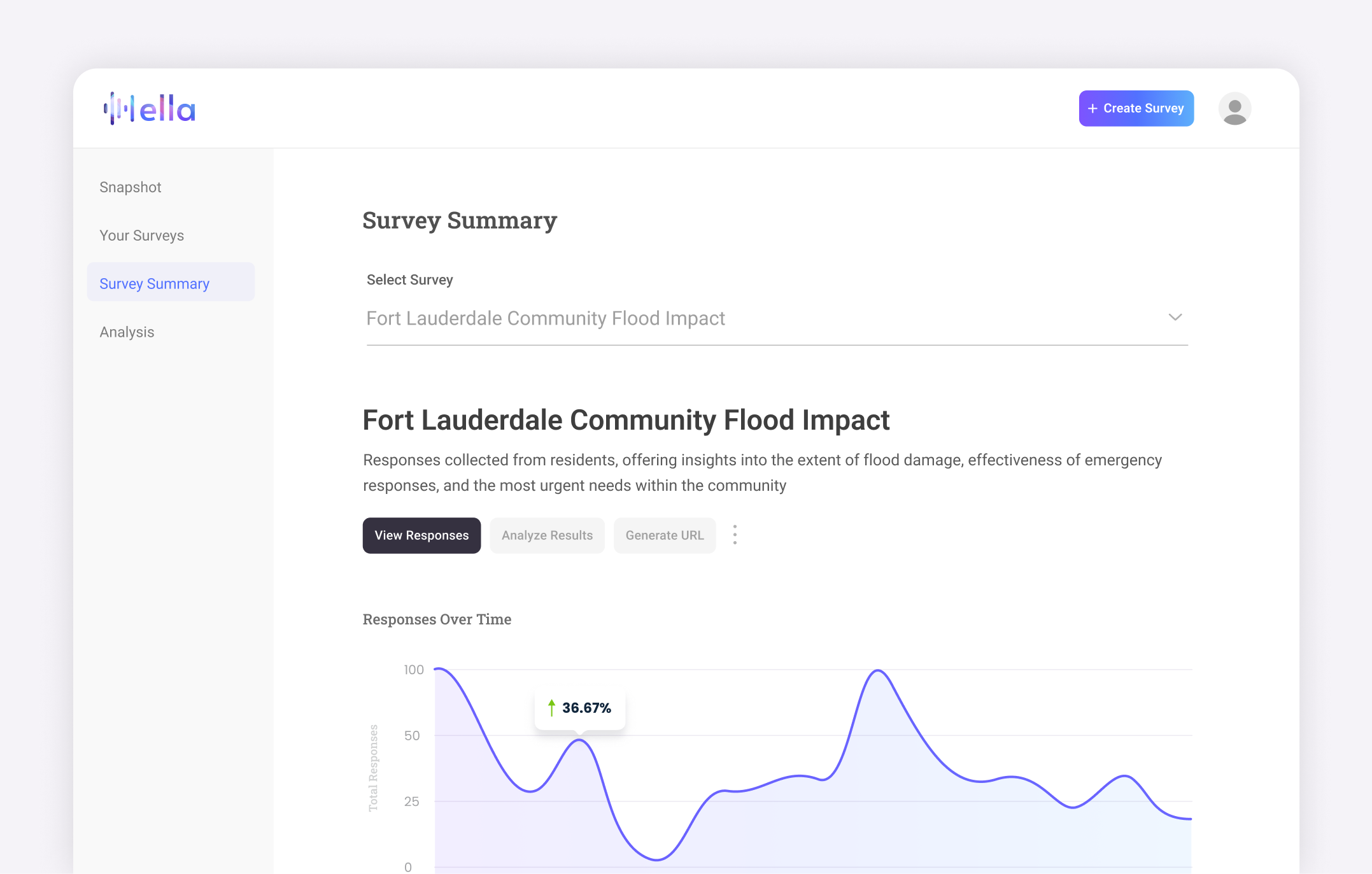The image size is (1372, 874).
Task: Click Analyze Results button
Action: point(547,535)
